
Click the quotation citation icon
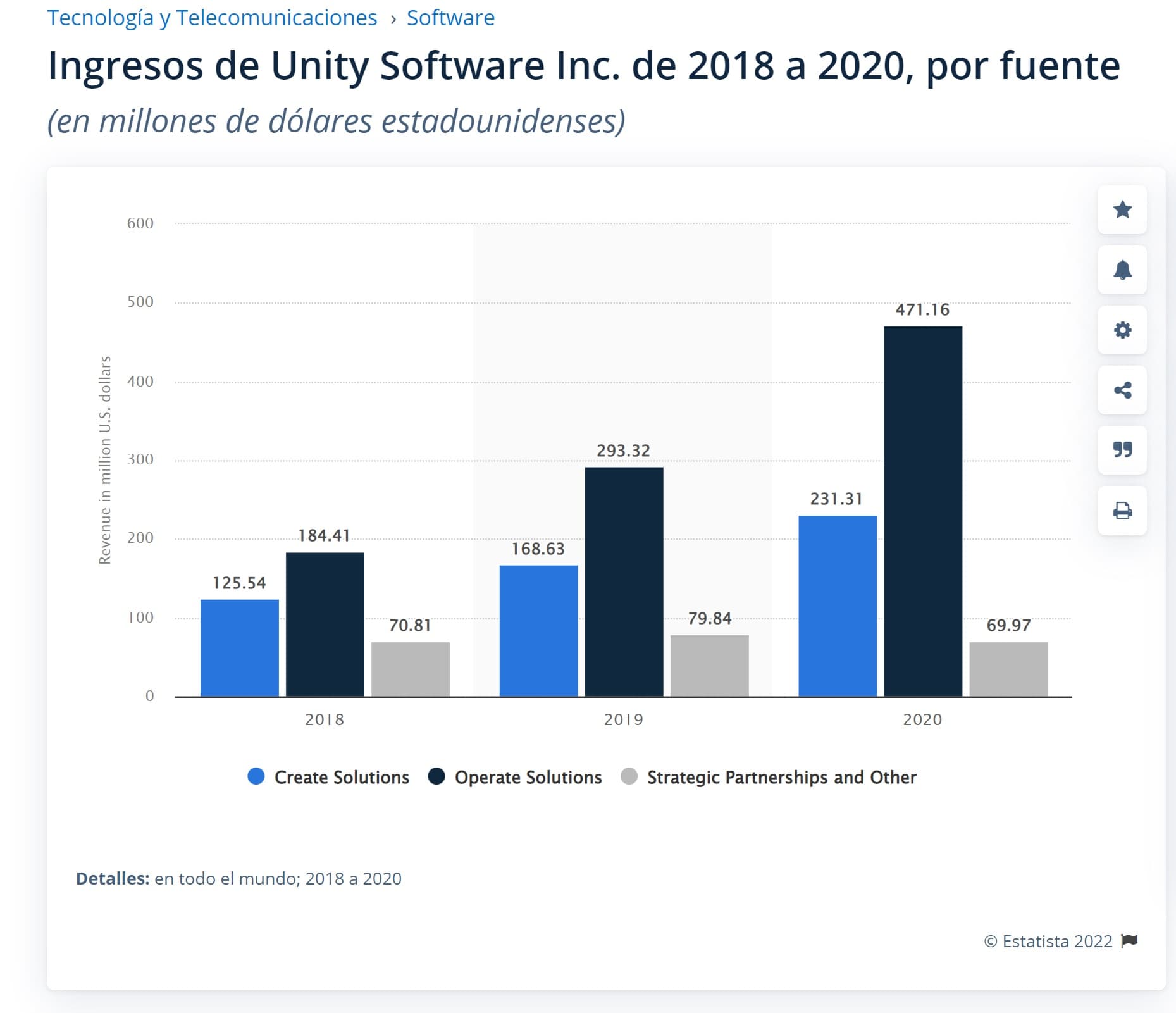tap(1122, 451)
